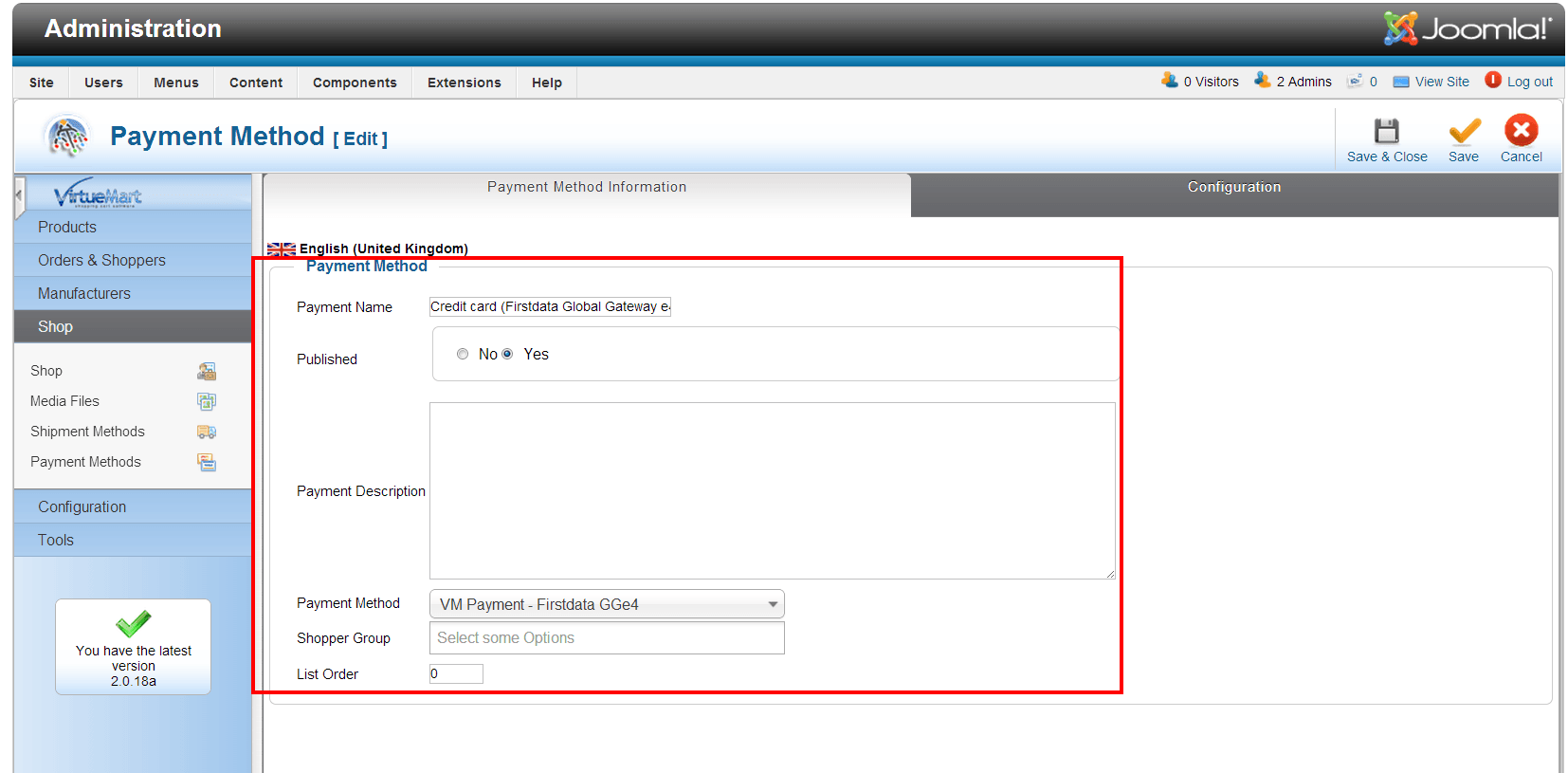Click the Shop link in submenu
Screen dimensions: 1568x773
[46, 371]
